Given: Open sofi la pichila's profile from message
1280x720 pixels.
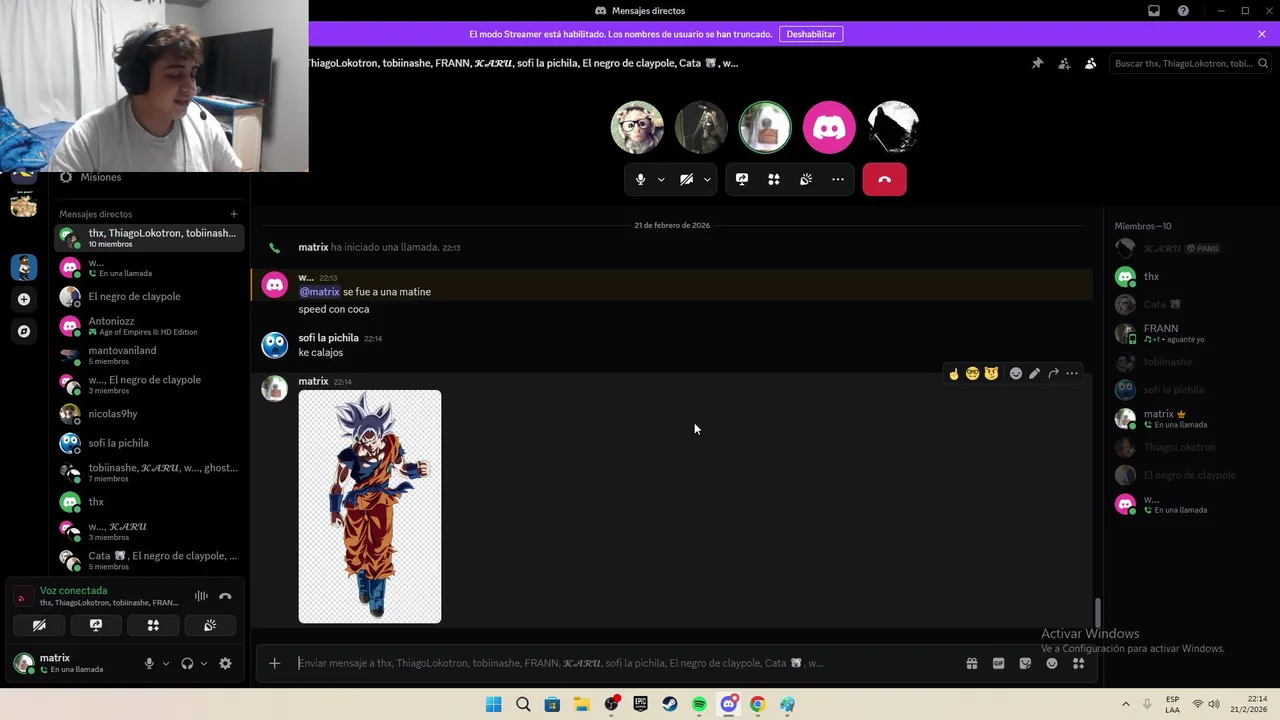Looking at the screenshot, I should tap(328, 338).
